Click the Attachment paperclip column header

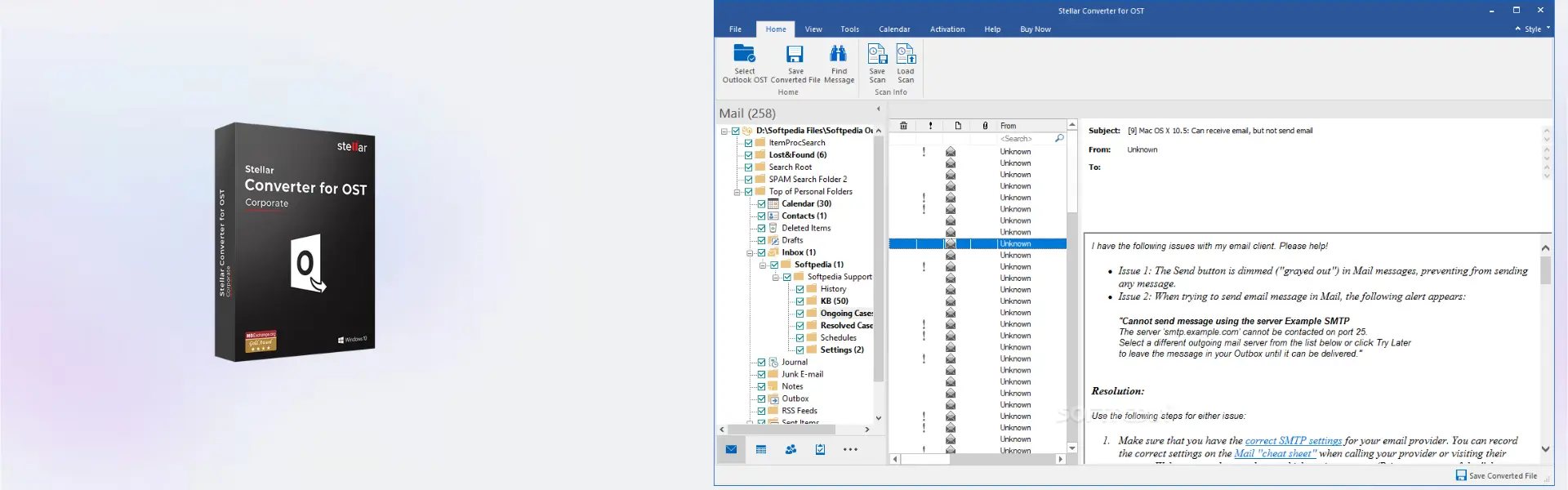click(x=985, y=126)
